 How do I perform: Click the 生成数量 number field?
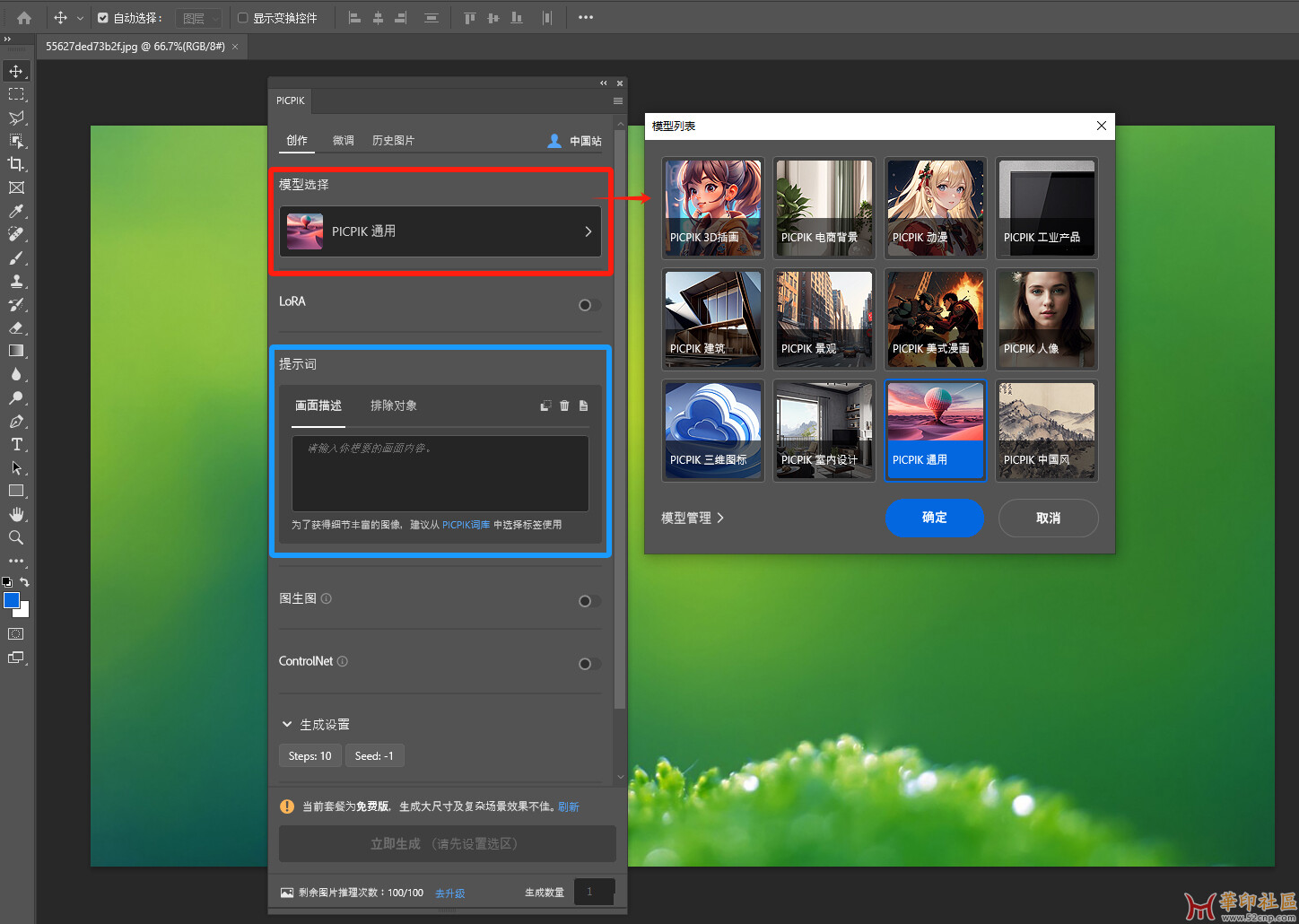tap(594, 892)
